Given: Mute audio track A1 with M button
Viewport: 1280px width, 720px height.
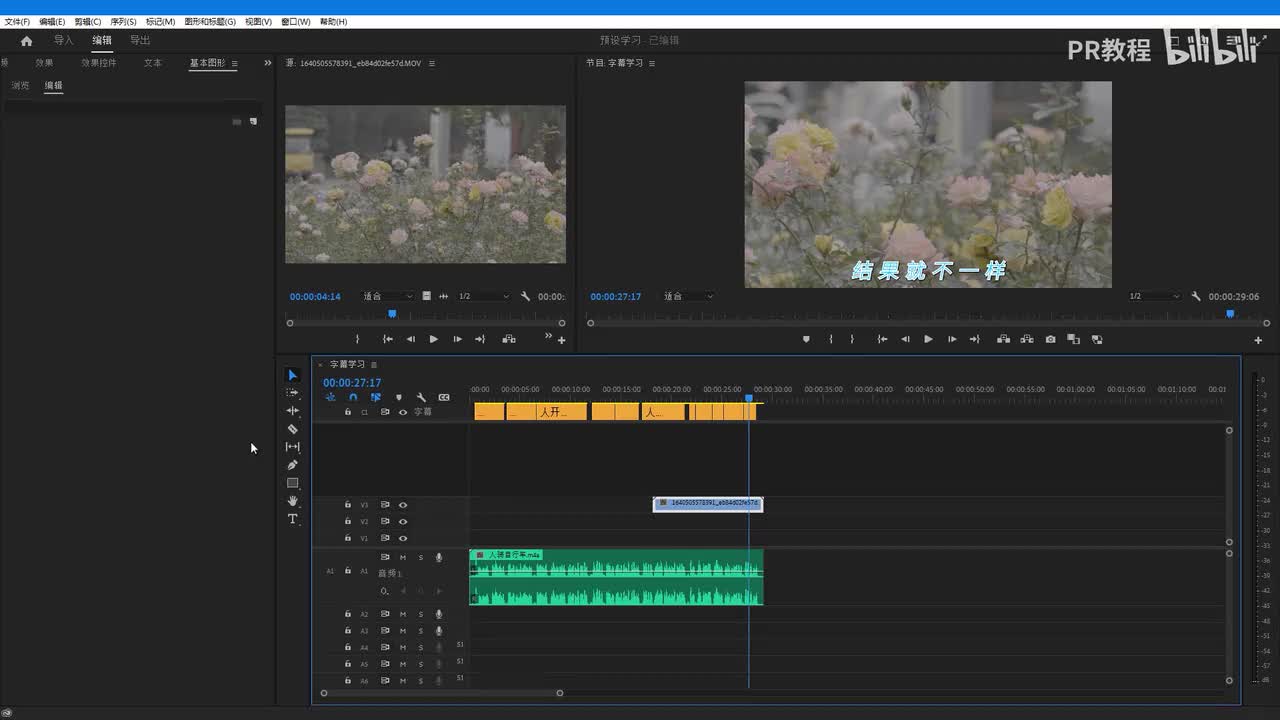Looking at the screenshot, I should (403, 557).
